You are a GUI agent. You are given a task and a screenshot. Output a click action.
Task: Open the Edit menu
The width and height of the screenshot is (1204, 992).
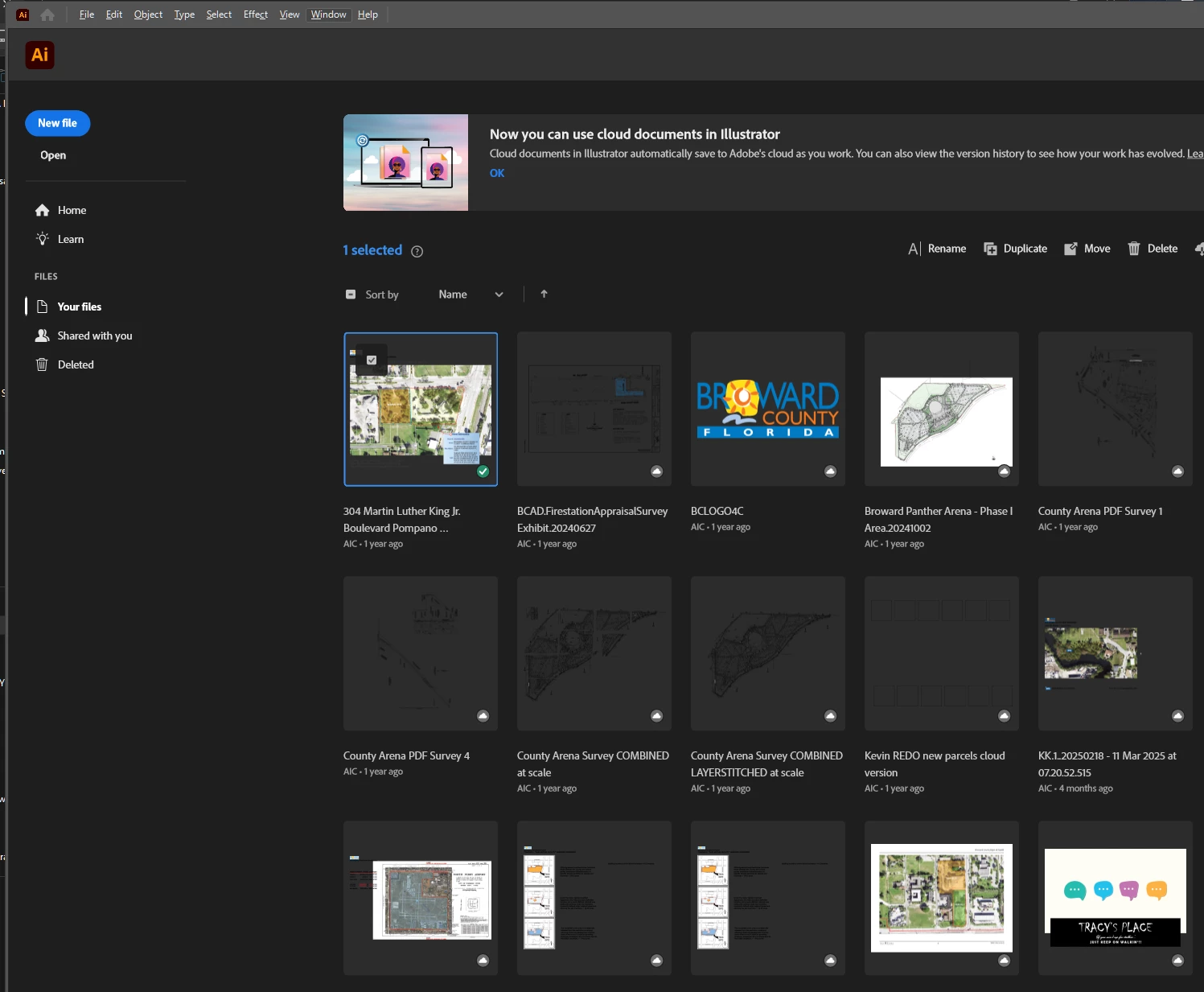(x=114, y=14)
